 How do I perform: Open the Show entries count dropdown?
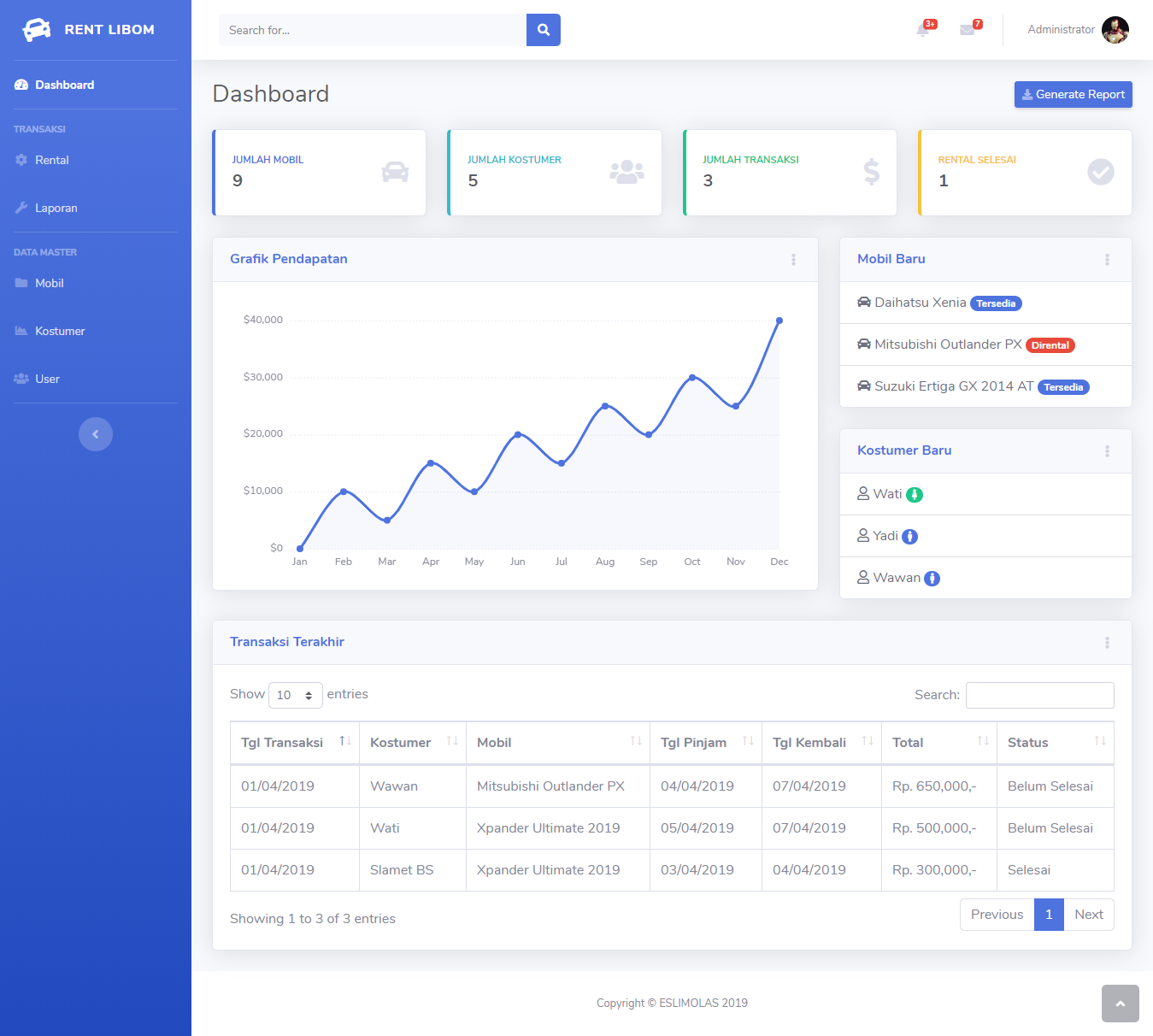[x=295, y=695]
